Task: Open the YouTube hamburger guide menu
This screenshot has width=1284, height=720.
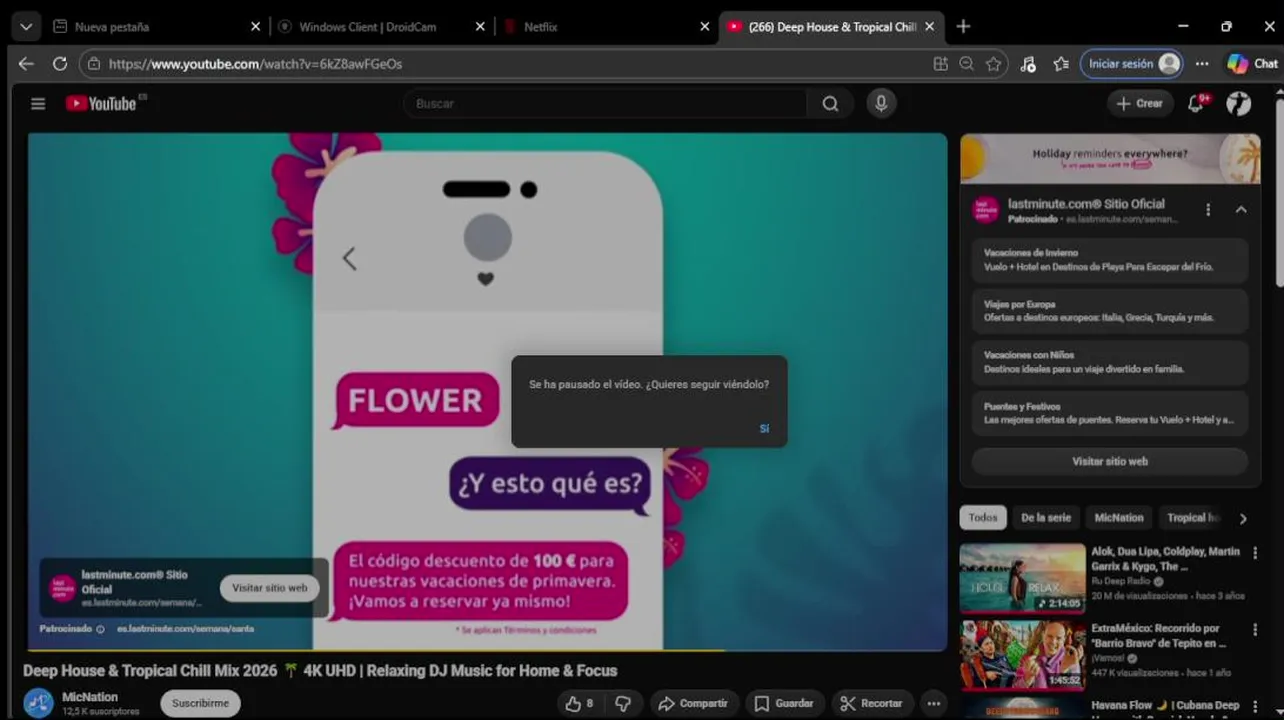Action: (38, 104)
